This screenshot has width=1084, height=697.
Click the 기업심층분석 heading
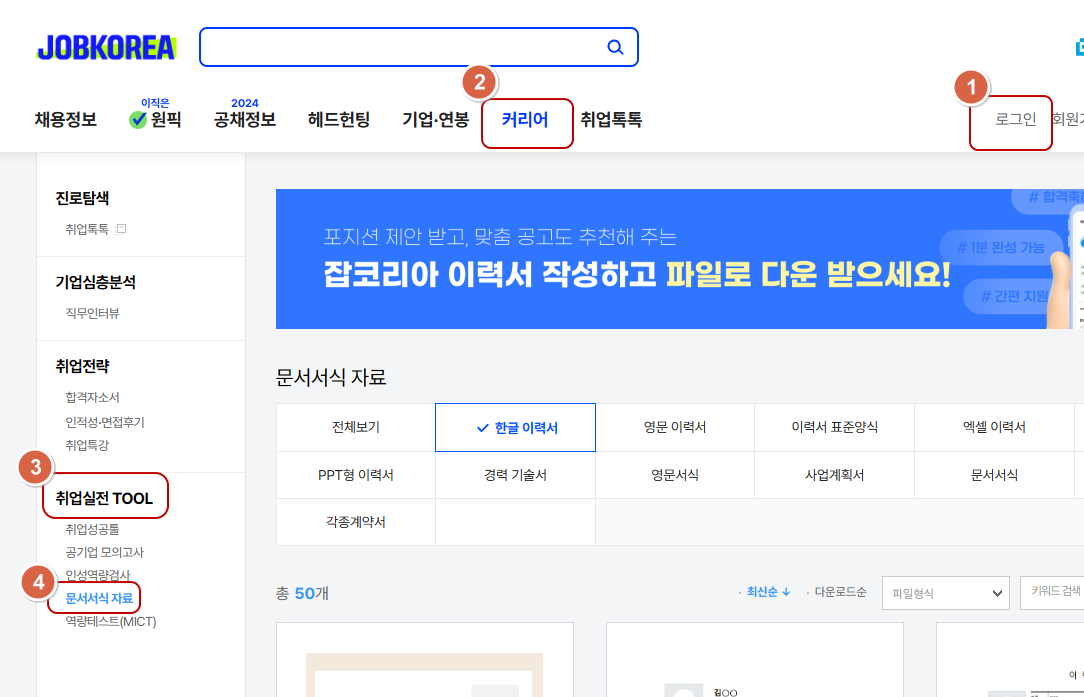[95, 282]
